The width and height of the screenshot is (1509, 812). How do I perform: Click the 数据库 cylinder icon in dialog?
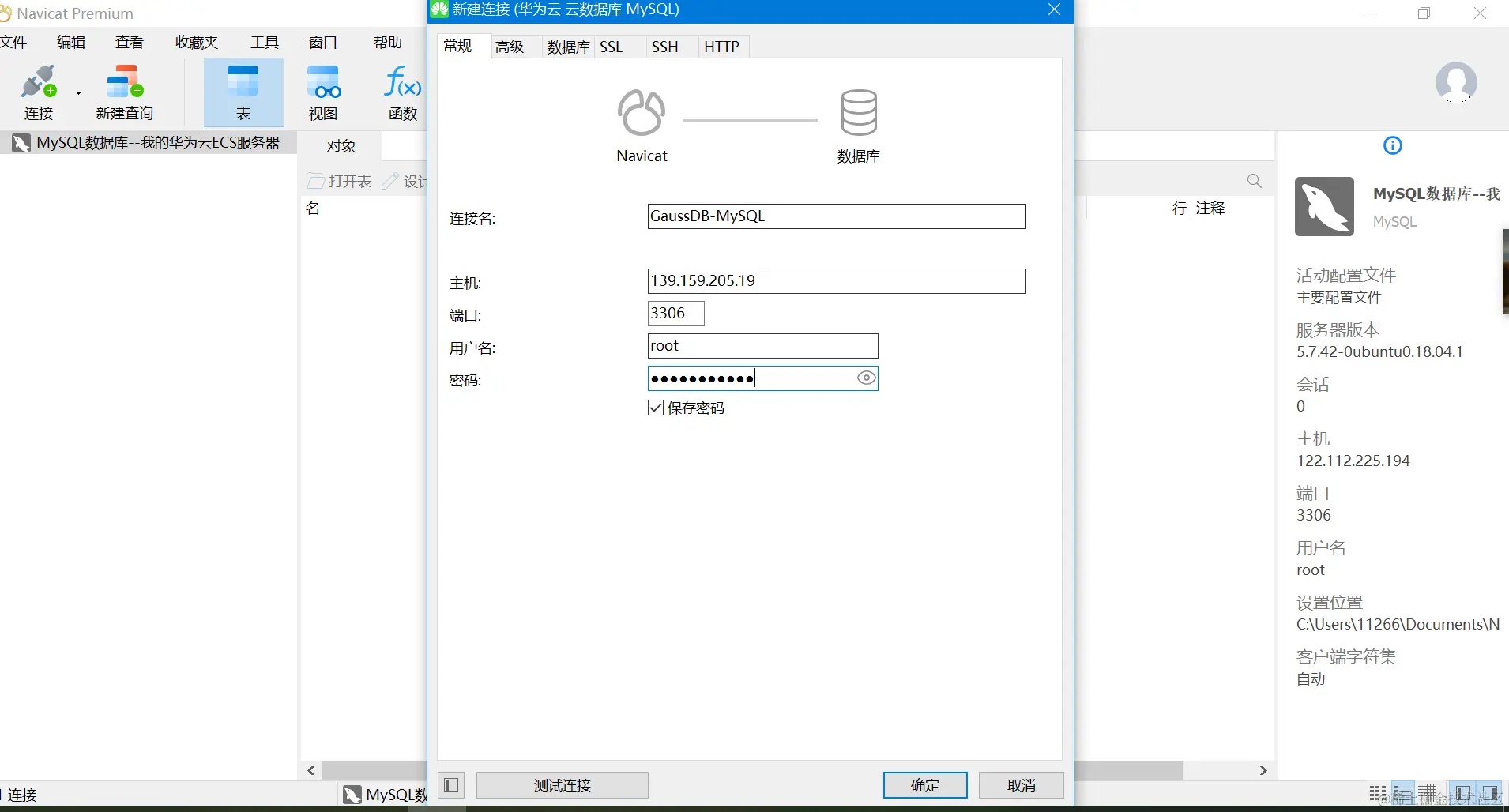859,112
